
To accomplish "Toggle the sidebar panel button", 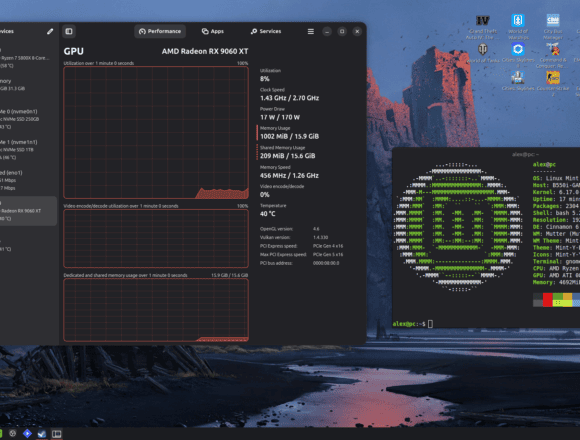I will [69, 31].
